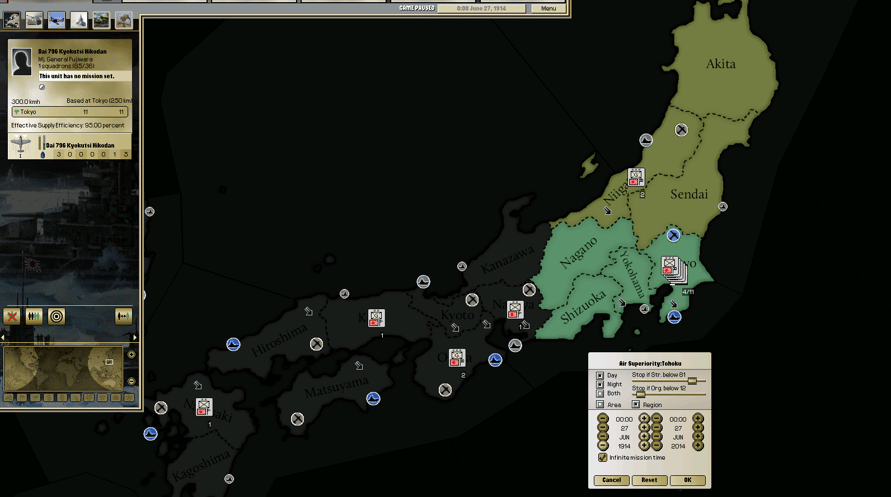
Task: Increase start year 1914 with plus
Action: pos(644,446)
